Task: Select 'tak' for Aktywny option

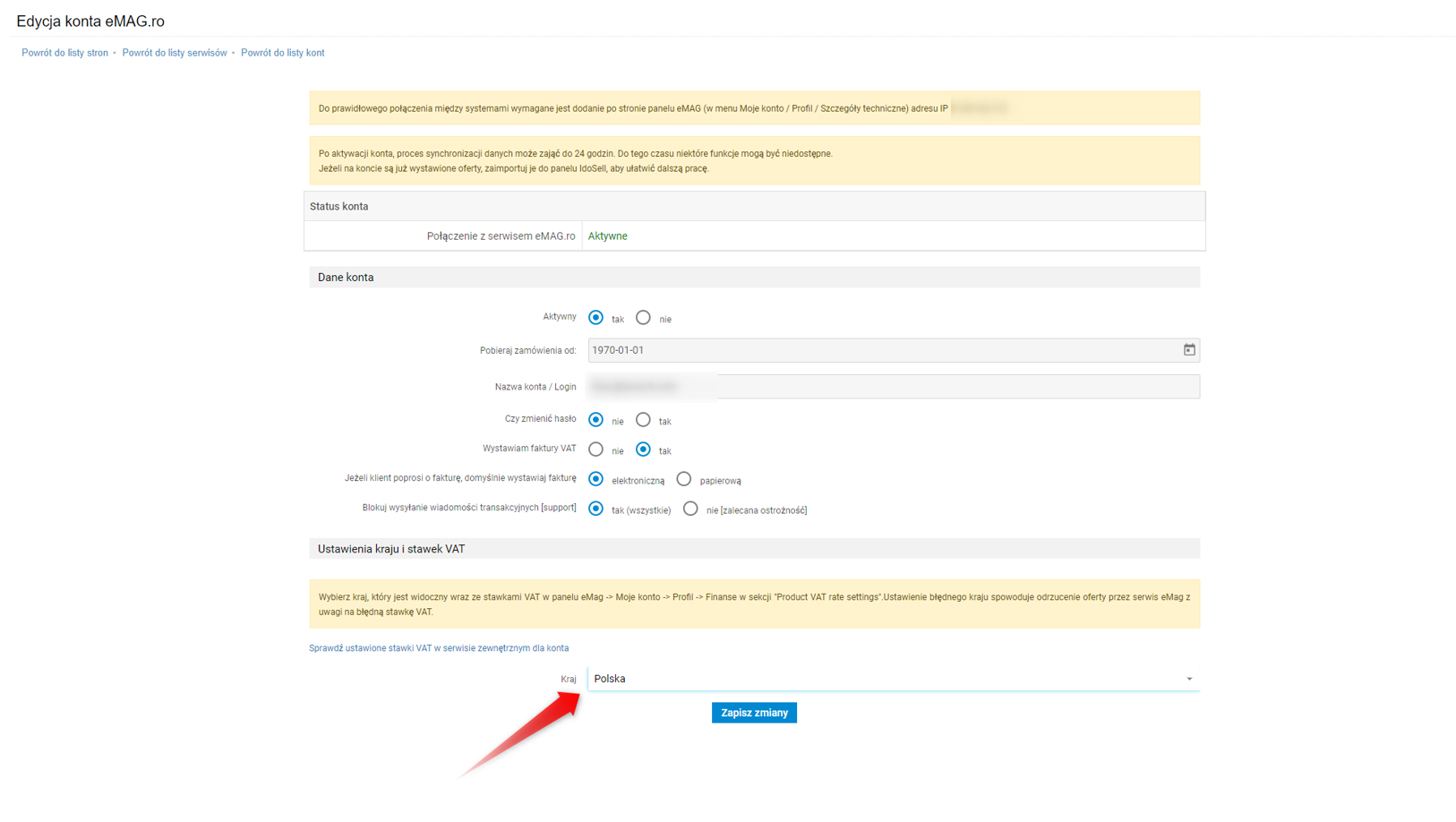Action: point(595,318)
